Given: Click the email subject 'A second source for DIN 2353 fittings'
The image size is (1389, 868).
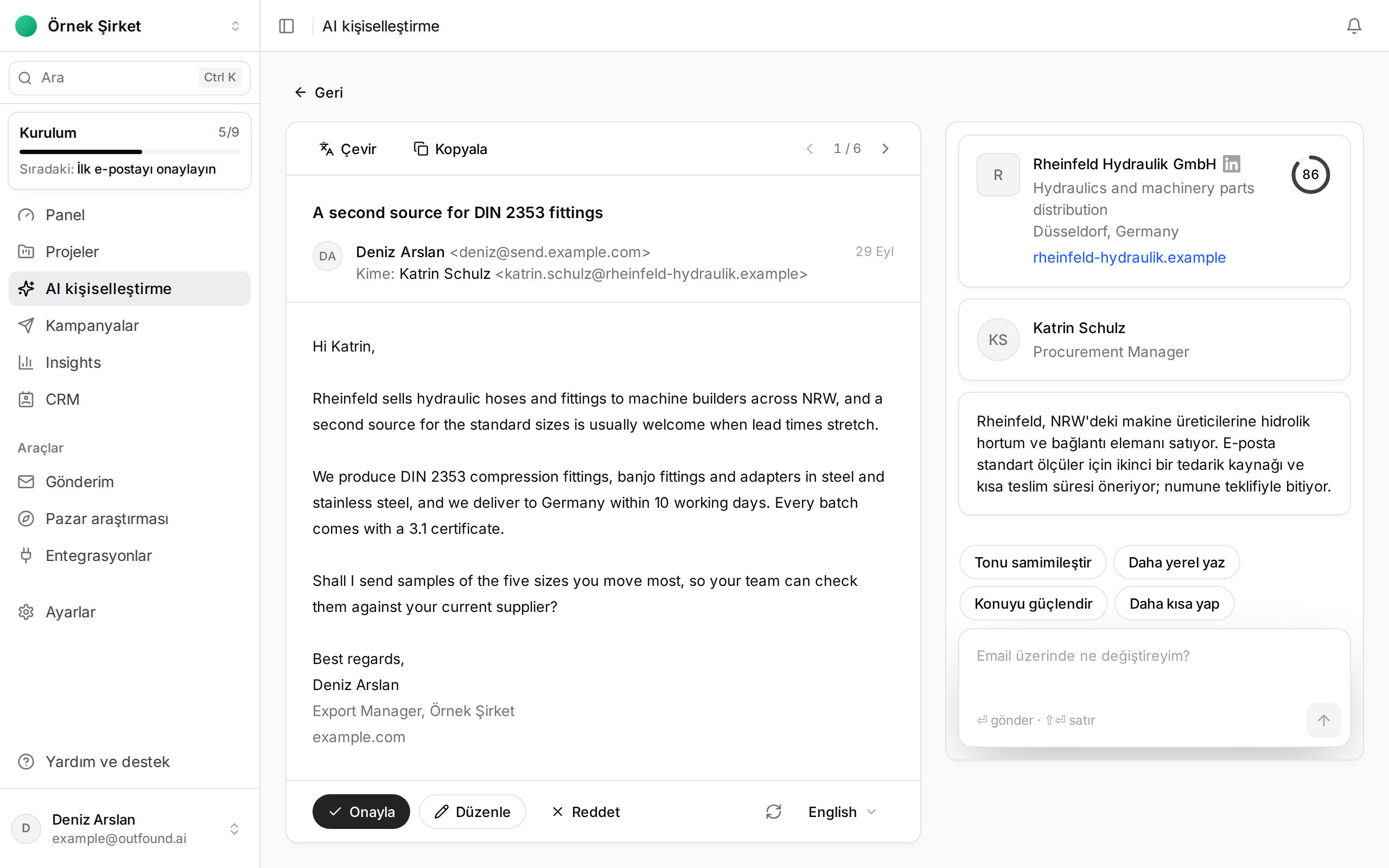Looking at the screenshot, I should (x=457, y=213).
